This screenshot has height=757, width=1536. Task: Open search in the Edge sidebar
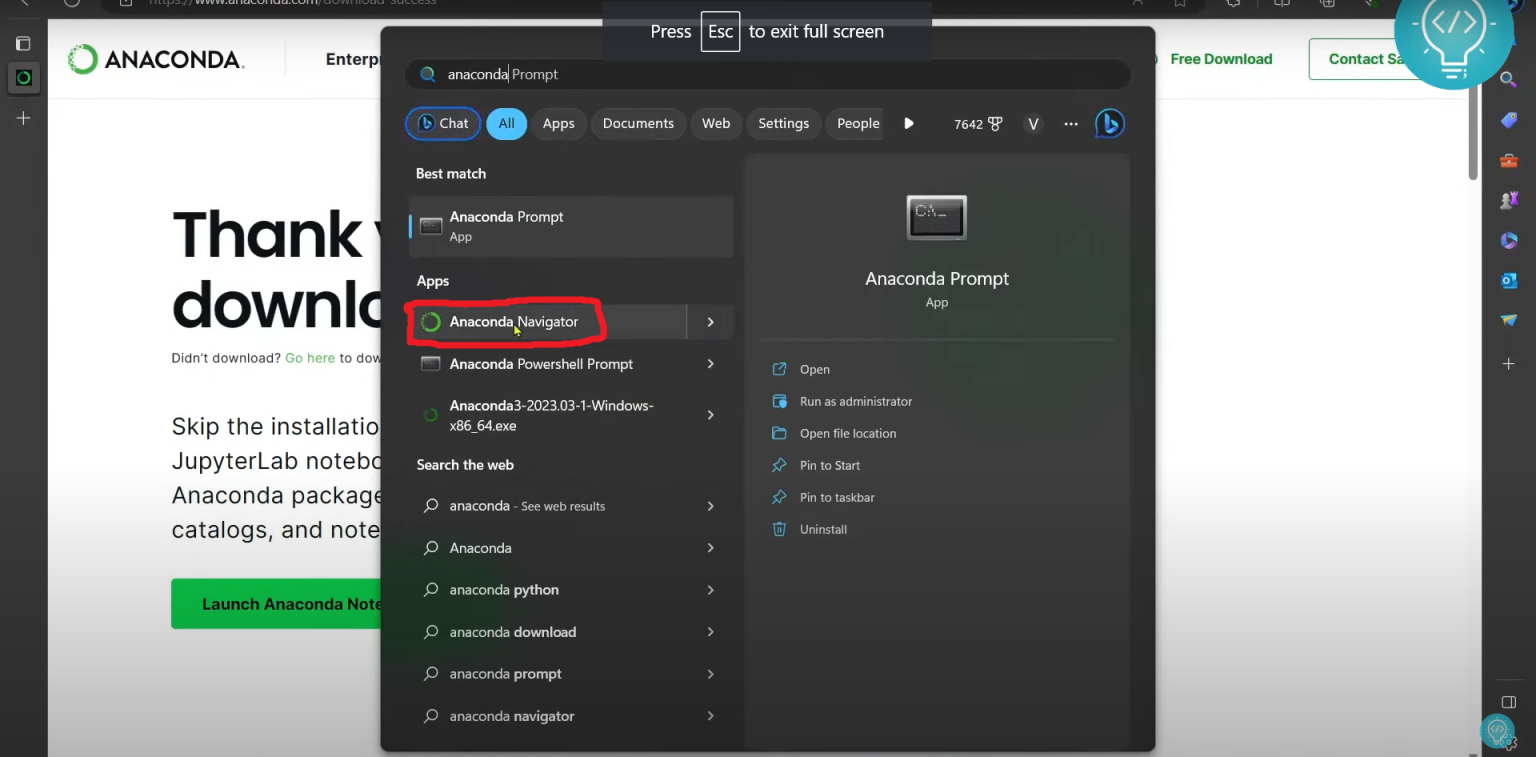[x=1508, y=80]
